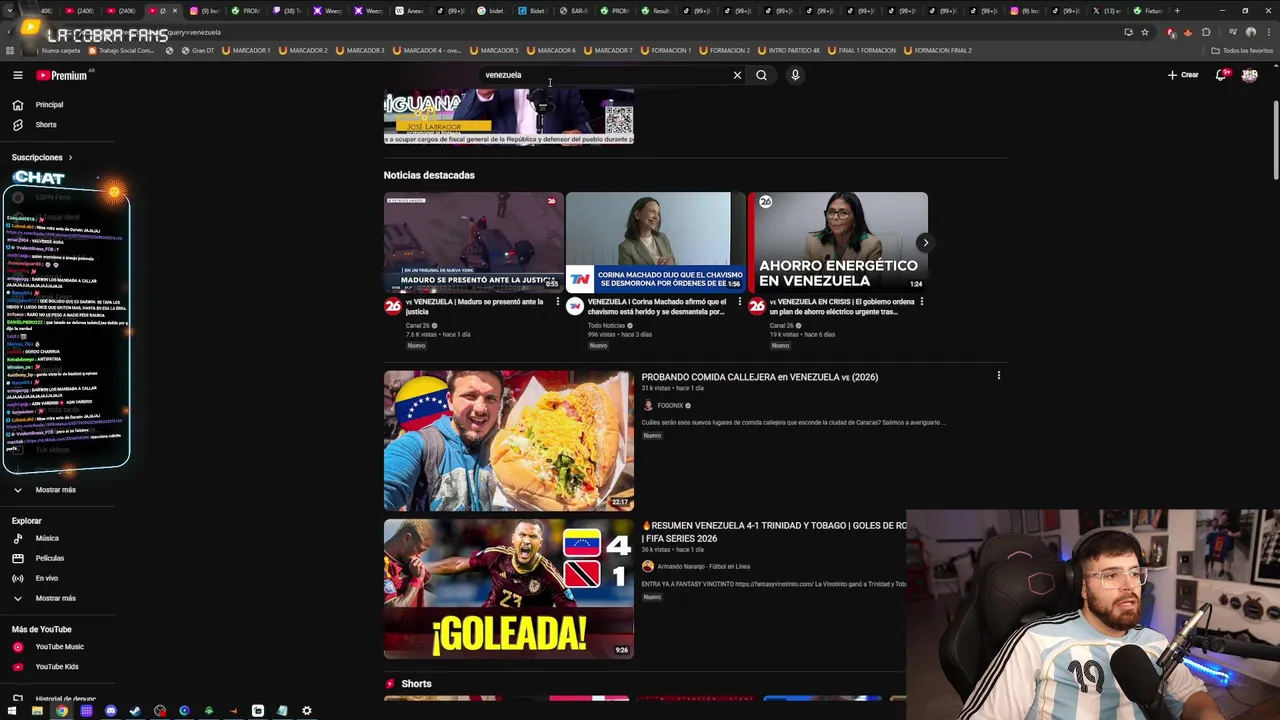
Task: Start voice search with the microphone icon
Action: 795,75
